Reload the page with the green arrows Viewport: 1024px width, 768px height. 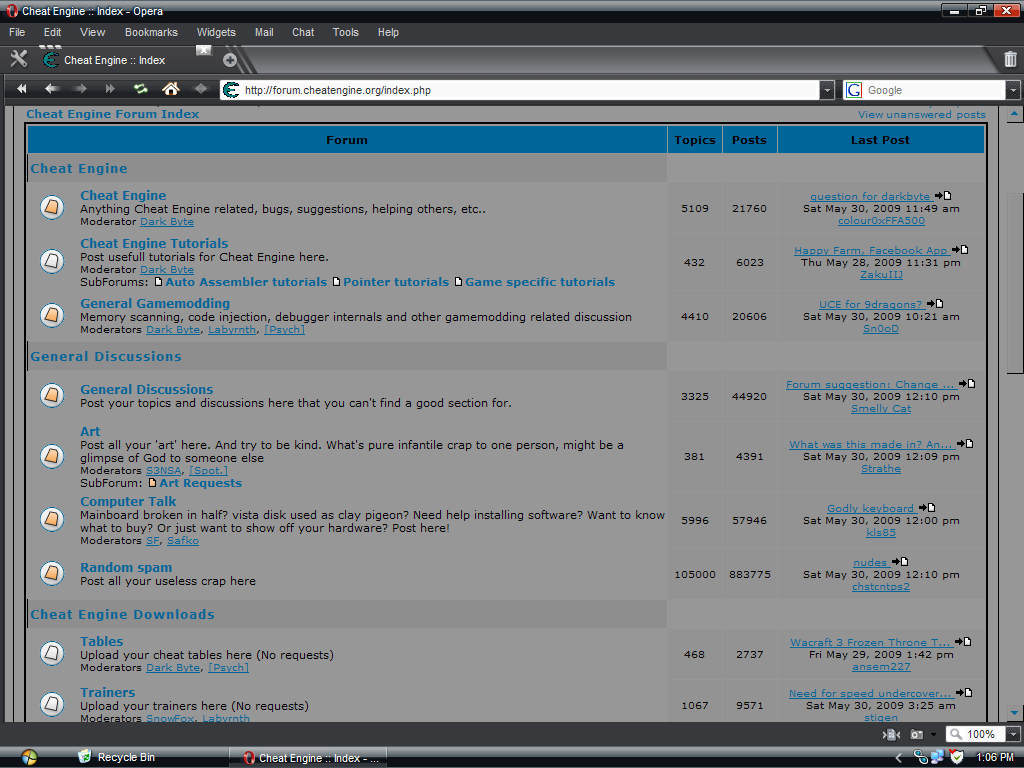point(140,89)
